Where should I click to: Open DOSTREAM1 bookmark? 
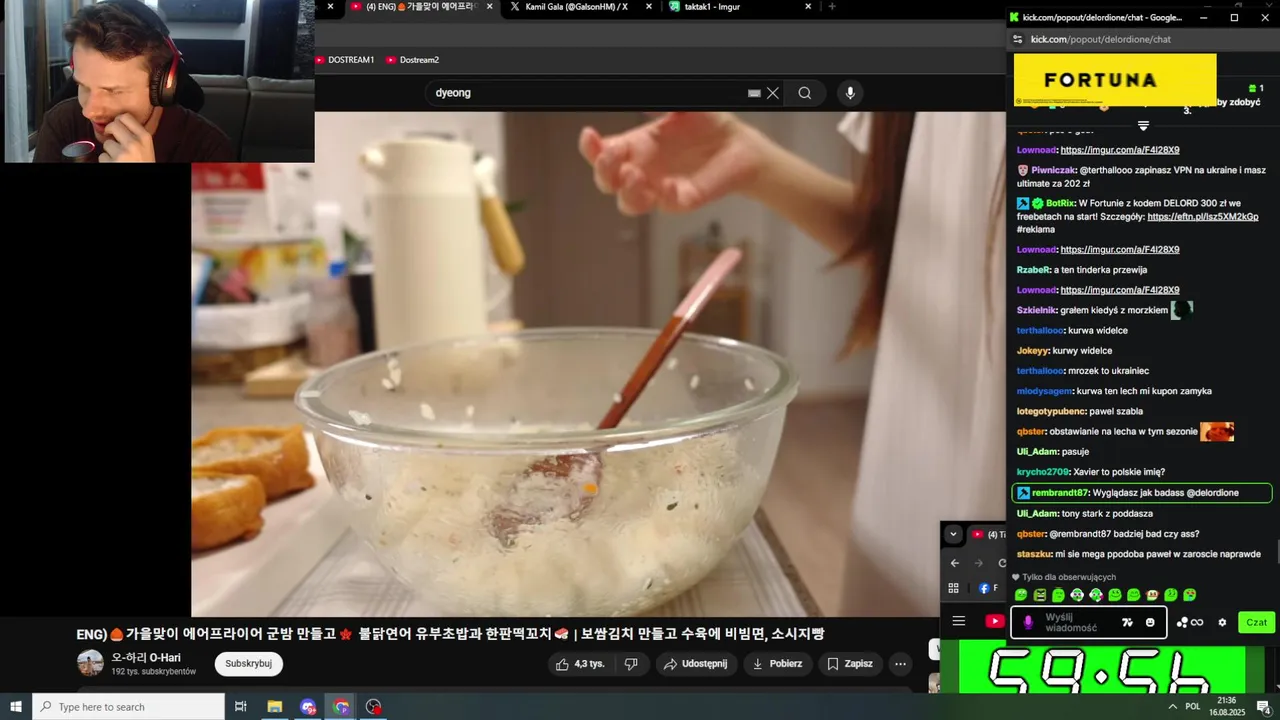pyautogui.click(x=345, y=60)
